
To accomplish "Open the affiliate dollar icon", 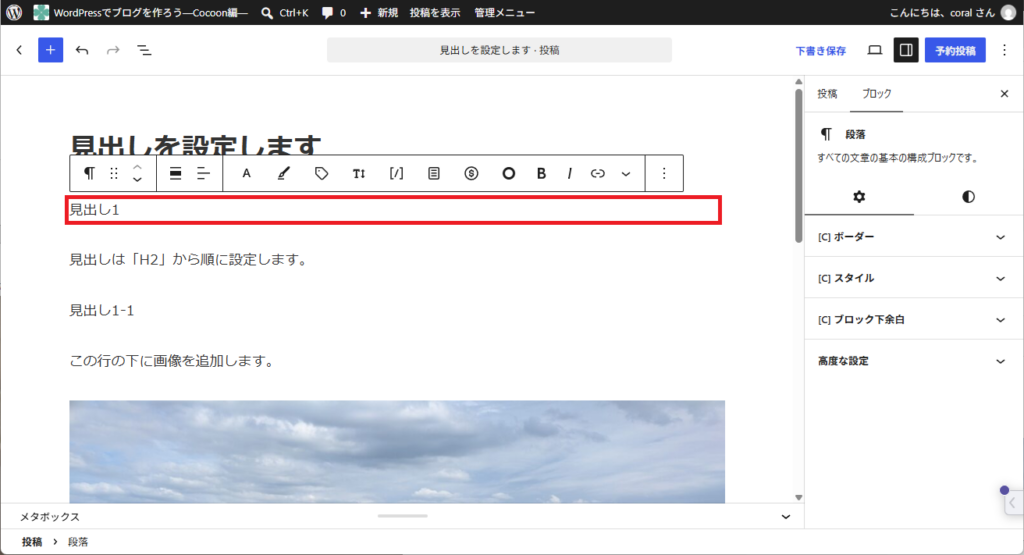I will (x=472, y=173).
